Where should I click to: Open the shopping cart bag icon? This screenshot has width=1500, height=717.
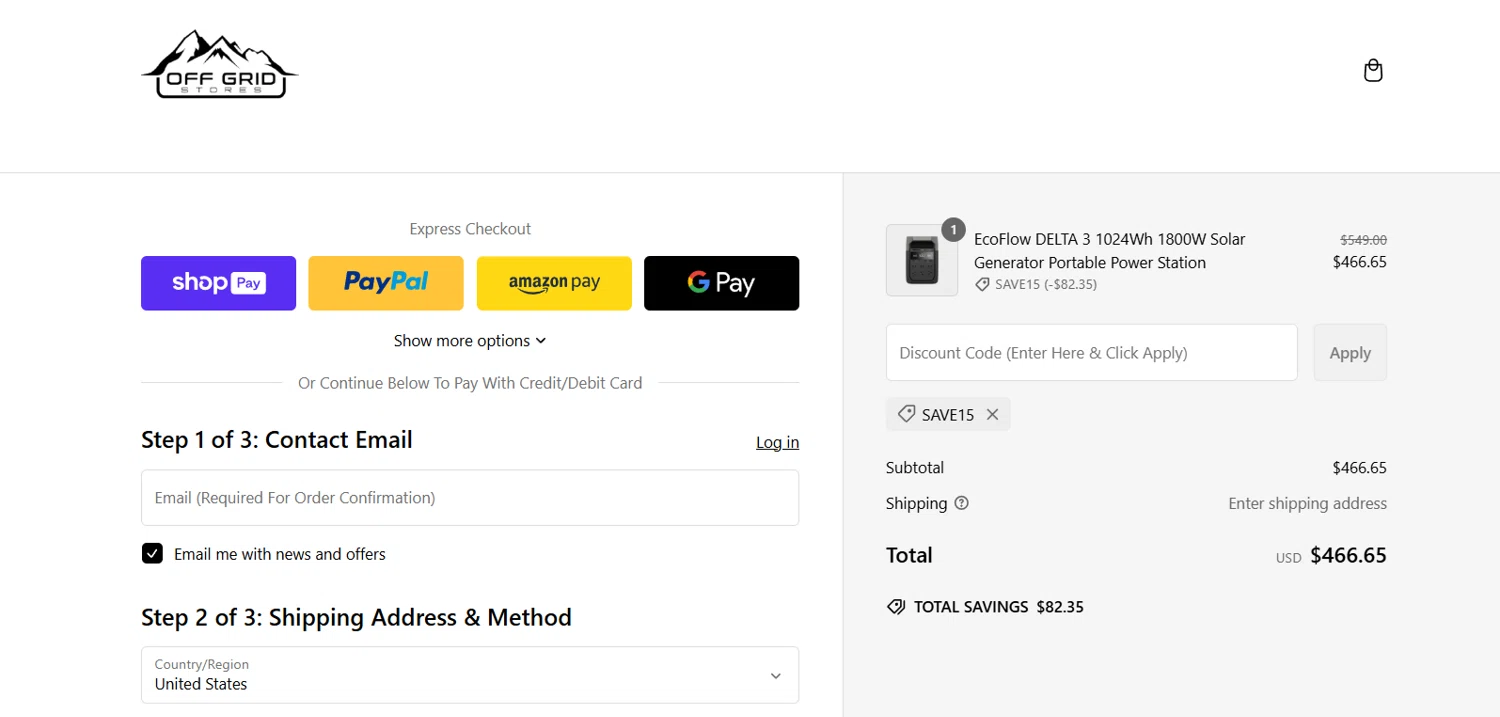click(1373, 70)
